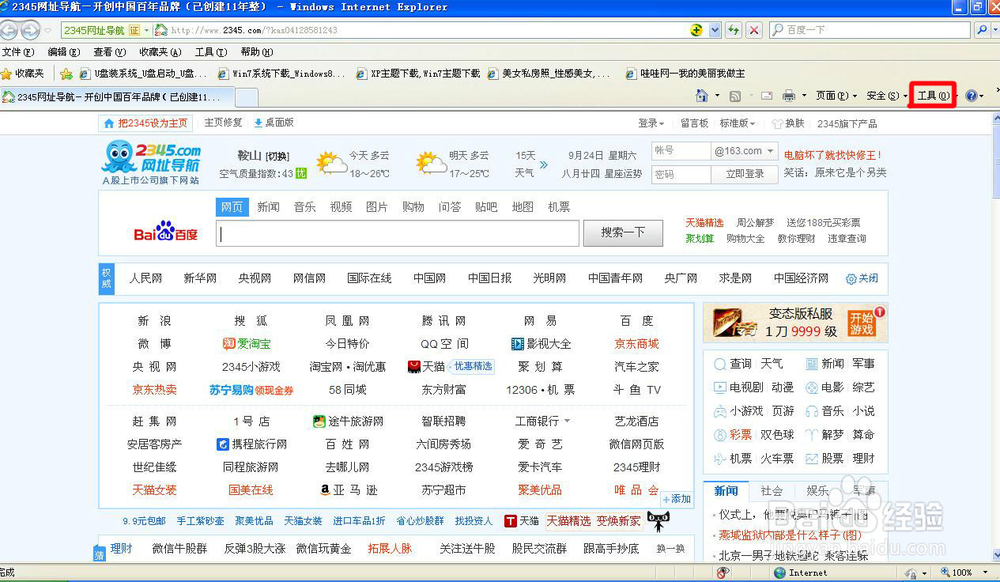Open the 编辑(E) menu
1000x582 pixels.
(64, 52)
